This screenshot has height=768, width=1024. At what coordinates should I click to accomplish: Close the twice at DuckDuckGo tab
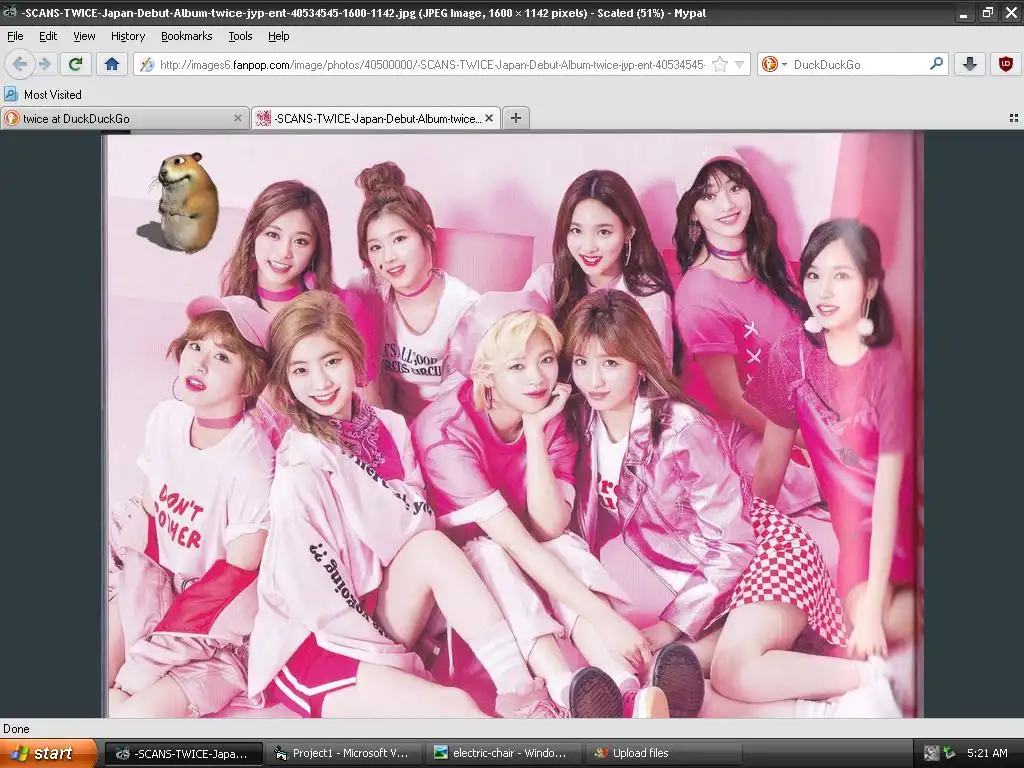click(x=238, y=118)
